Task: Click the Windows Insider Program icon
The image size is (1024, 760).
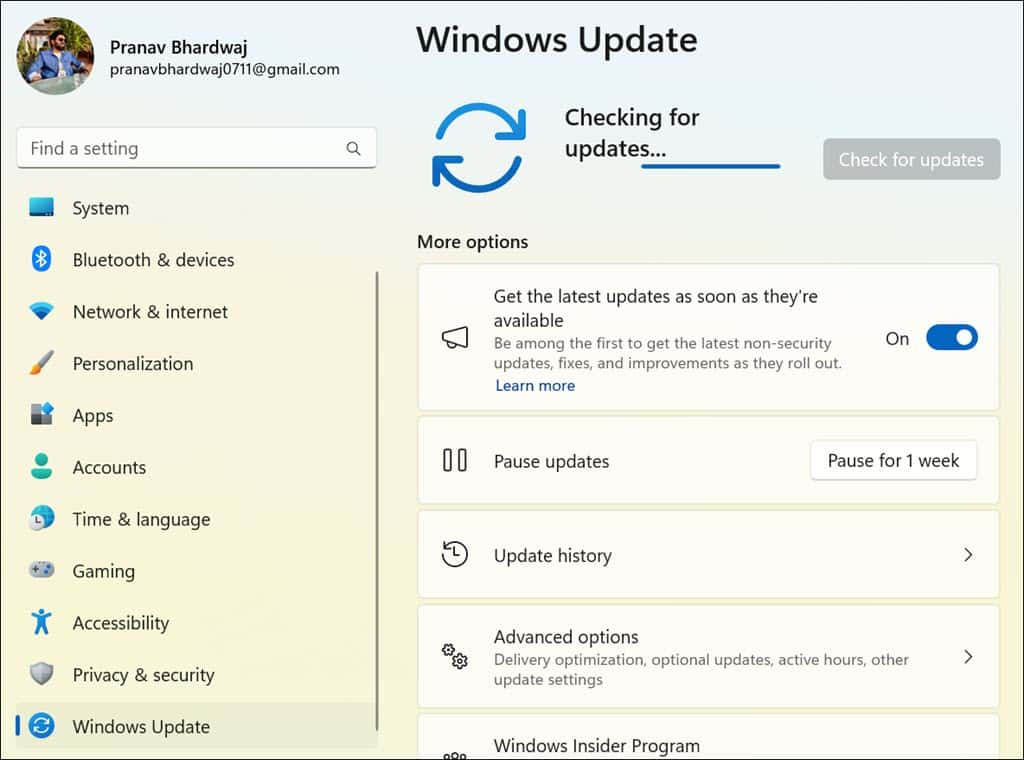Action: pyautogui.click(x=455, y=755)
